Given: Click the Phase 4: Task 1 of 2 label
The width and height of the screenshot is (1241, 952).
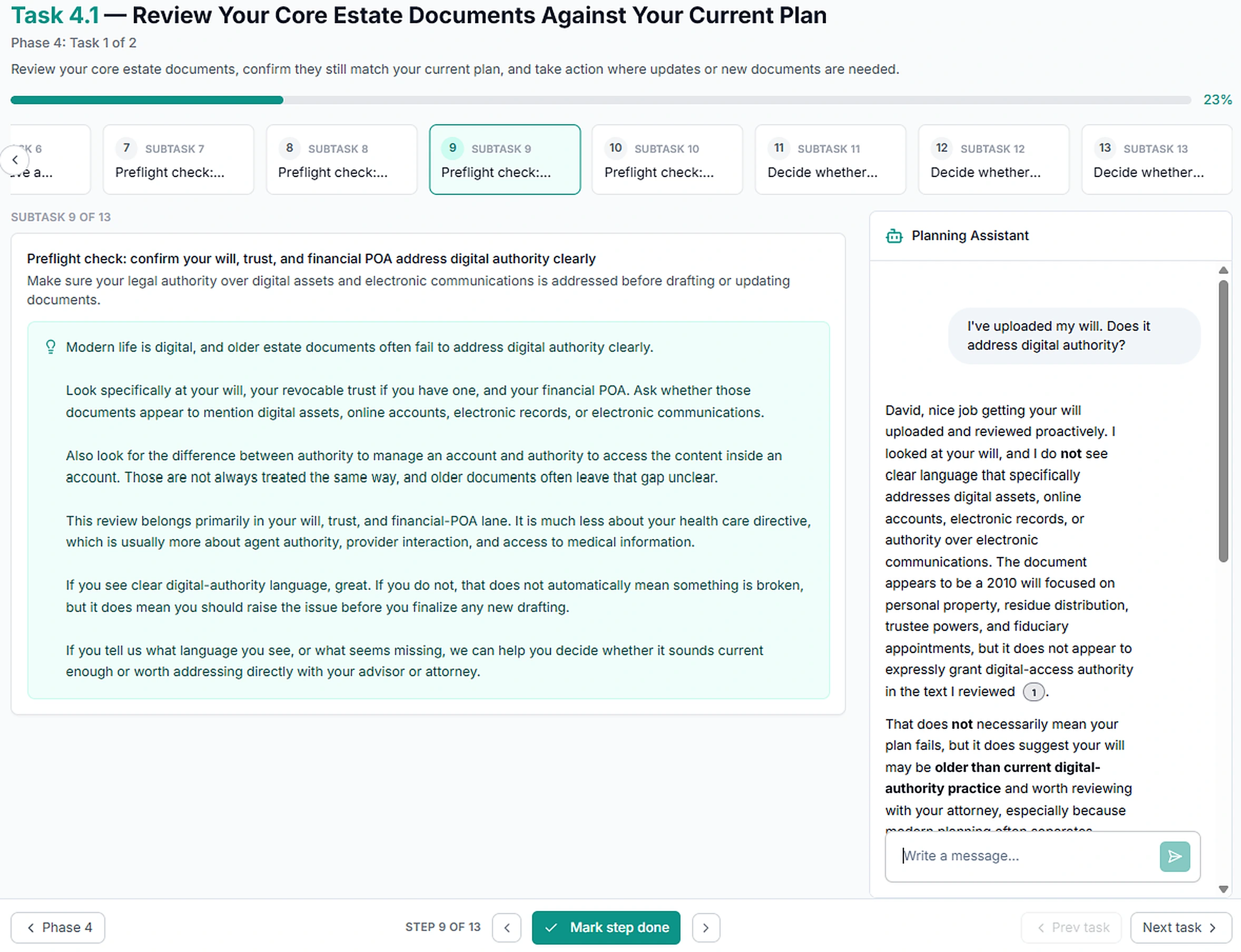Looking at the screenshot, I should pyautogui.click(x=73, y=43).
